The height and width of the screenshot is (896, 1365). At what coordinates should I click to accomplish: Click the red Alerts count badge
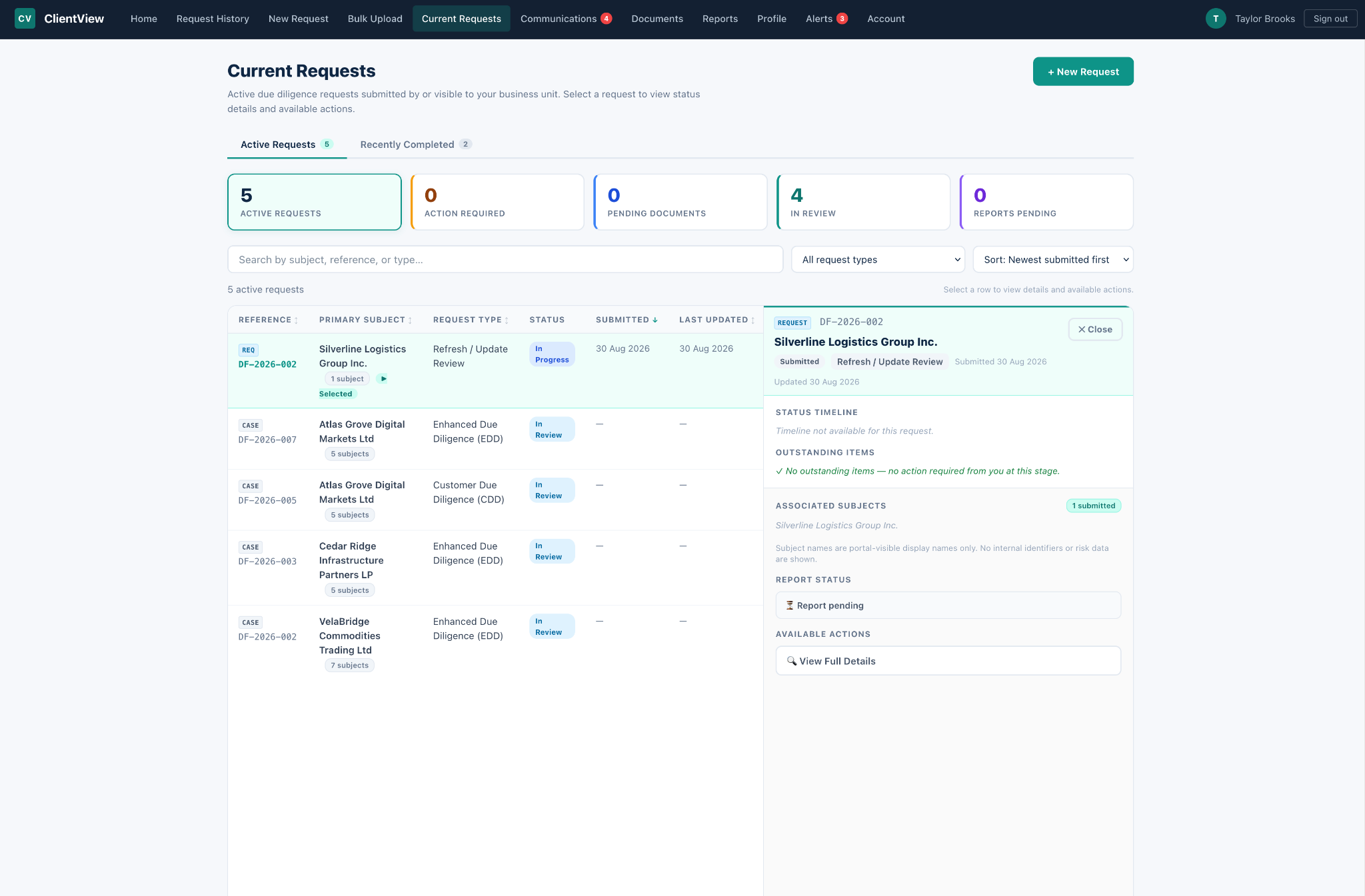point(842,19)
